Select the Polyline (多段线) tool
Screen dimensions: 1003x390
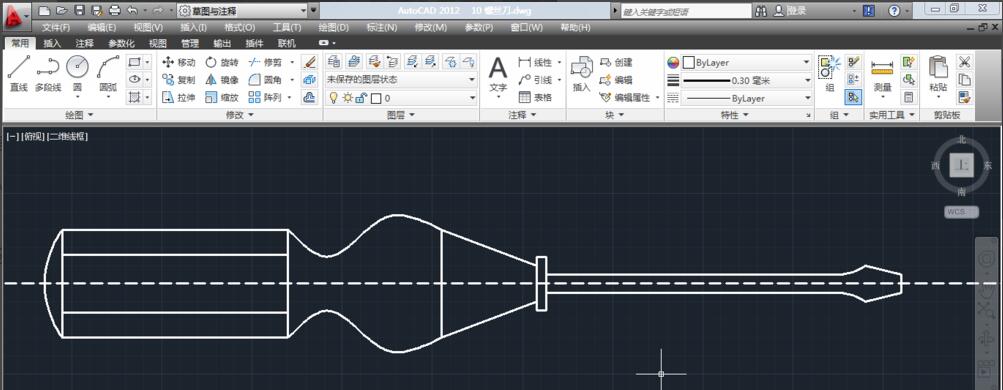(x=48, y=74)
